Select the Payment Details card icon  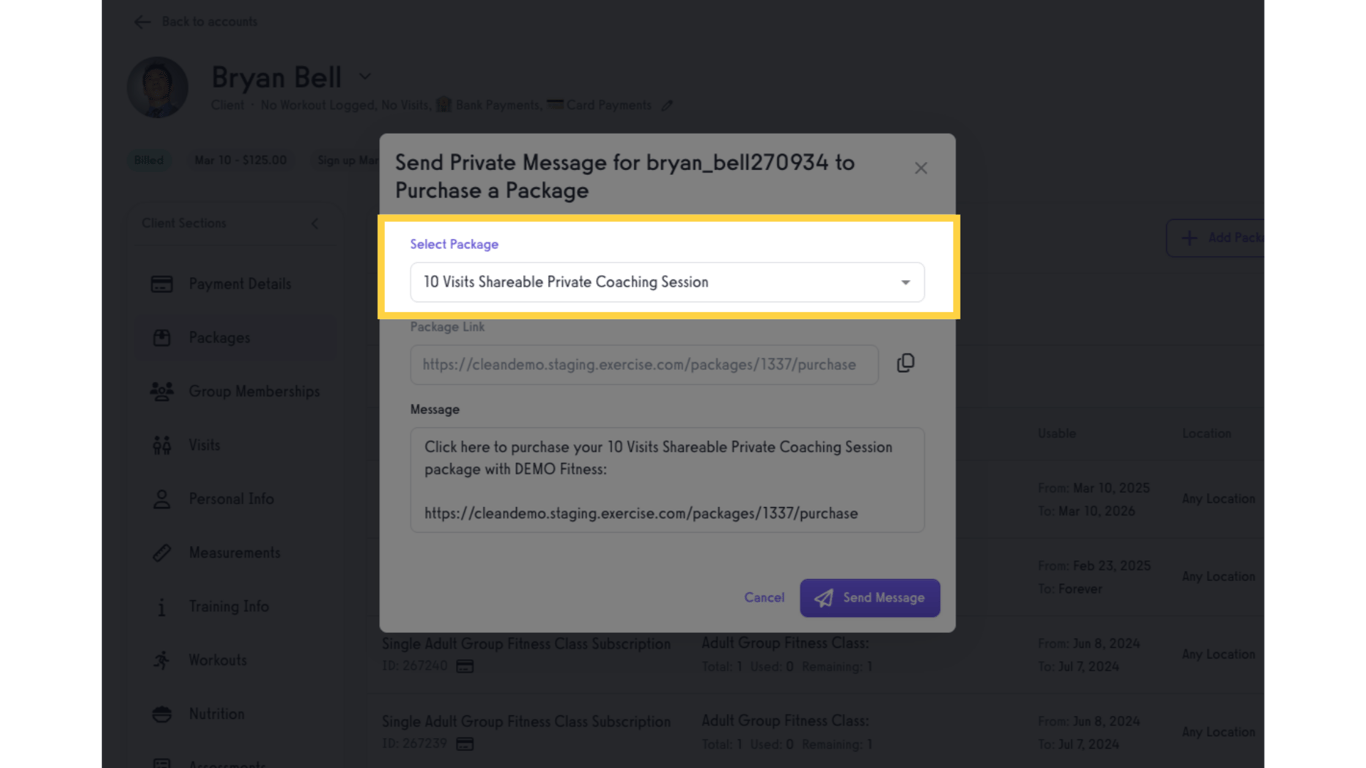coord(161,284)
